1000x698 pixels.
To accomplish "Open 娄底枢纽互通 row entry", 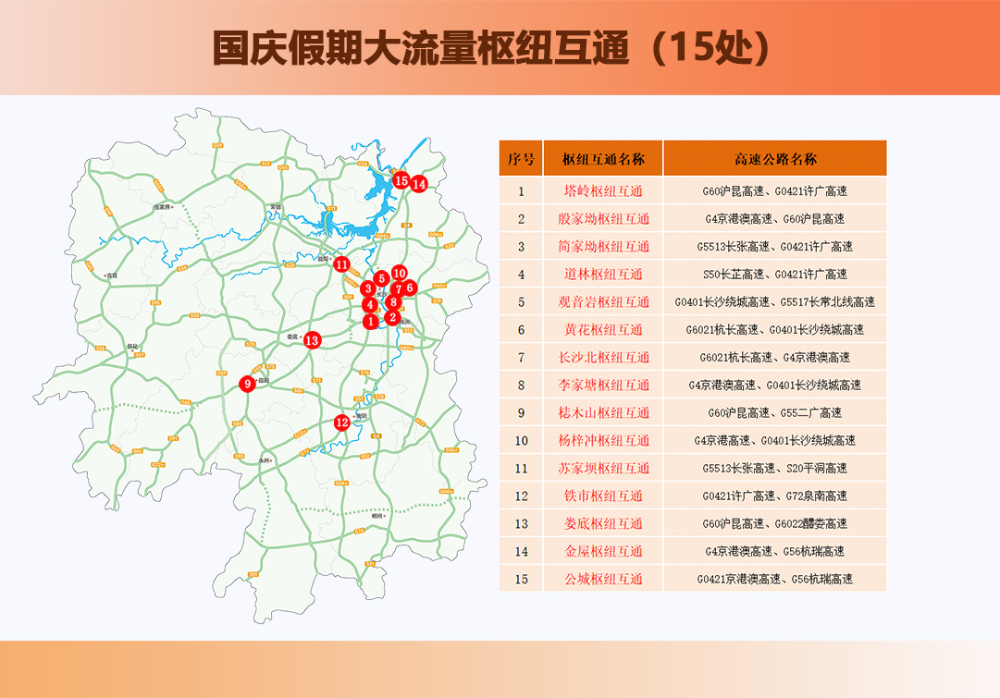I will tap(603, 524).
